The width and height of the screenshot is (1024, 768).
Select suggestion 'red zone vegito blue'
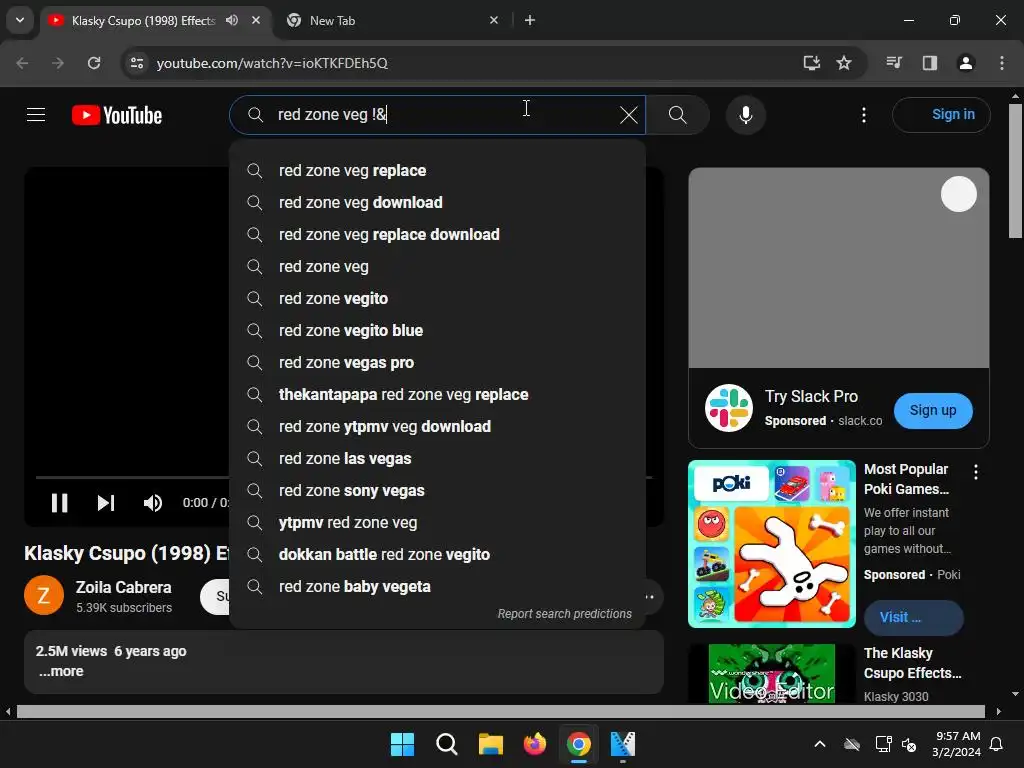click(x=438, y=330)
